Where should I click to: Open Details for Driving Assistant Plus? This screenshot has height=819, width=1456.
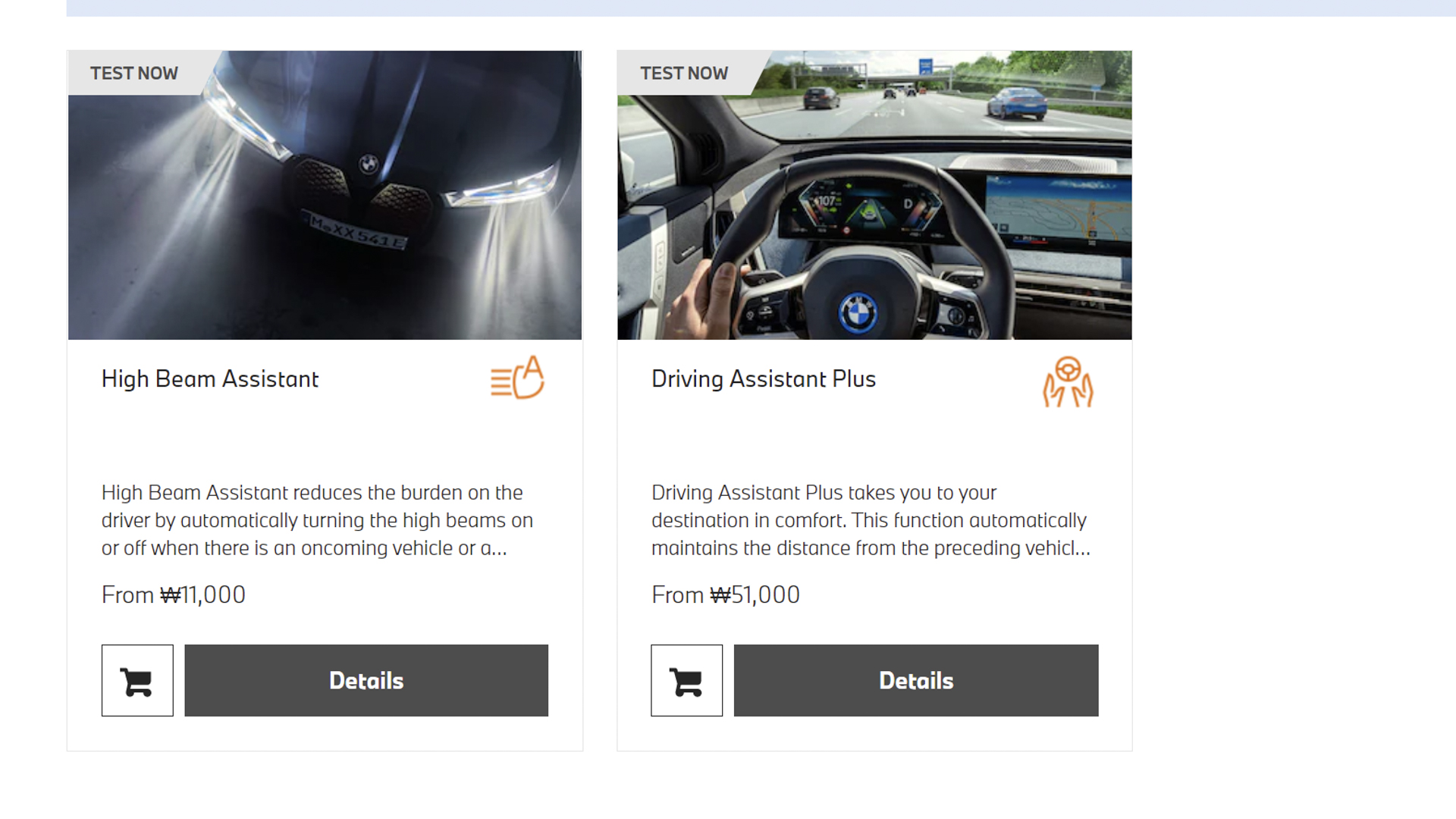pos(916,680)
